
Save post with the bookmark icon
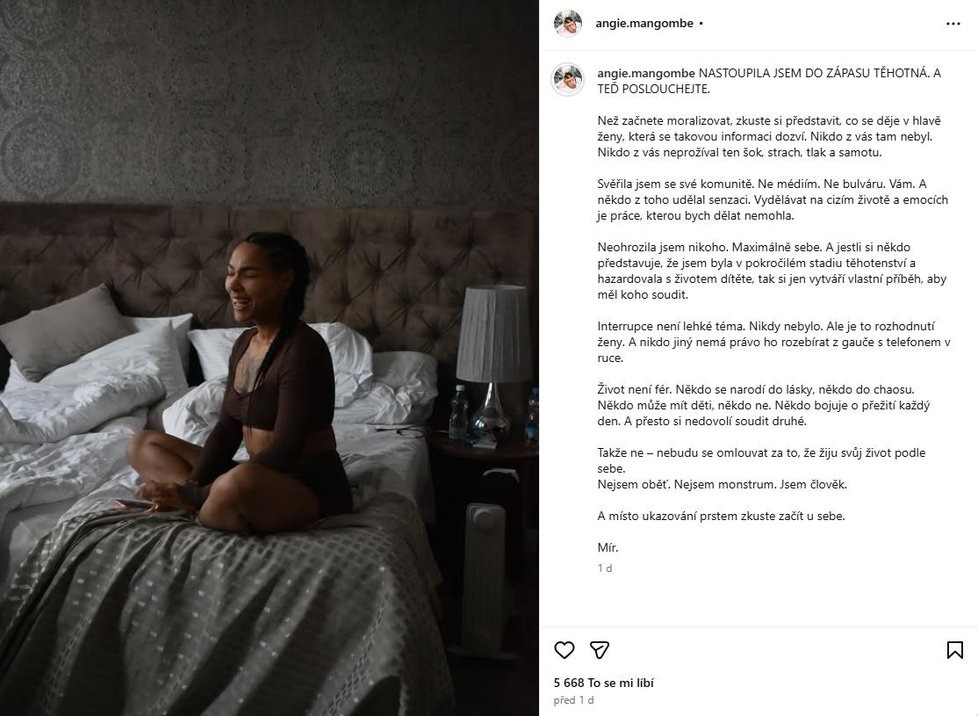point(954,650)
